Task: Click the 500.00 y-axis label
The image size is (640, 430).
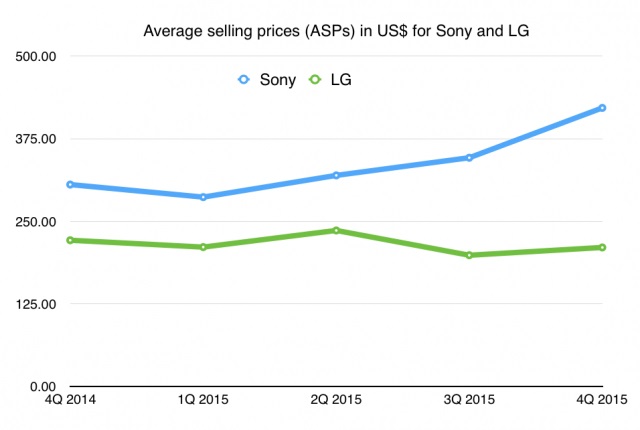Action: [x=36, y=56]
